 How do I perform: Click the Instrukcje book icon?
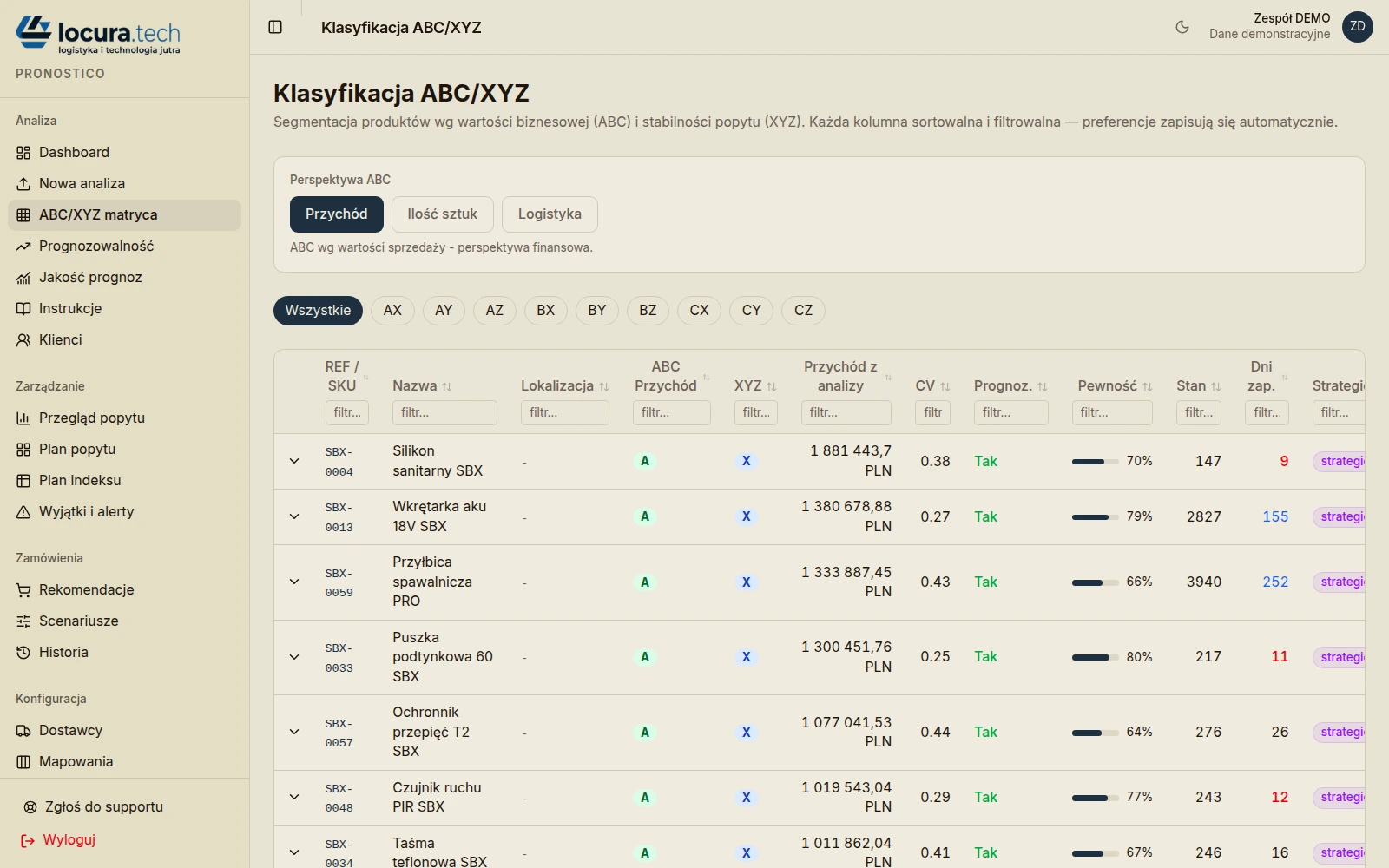click(23, 309)
